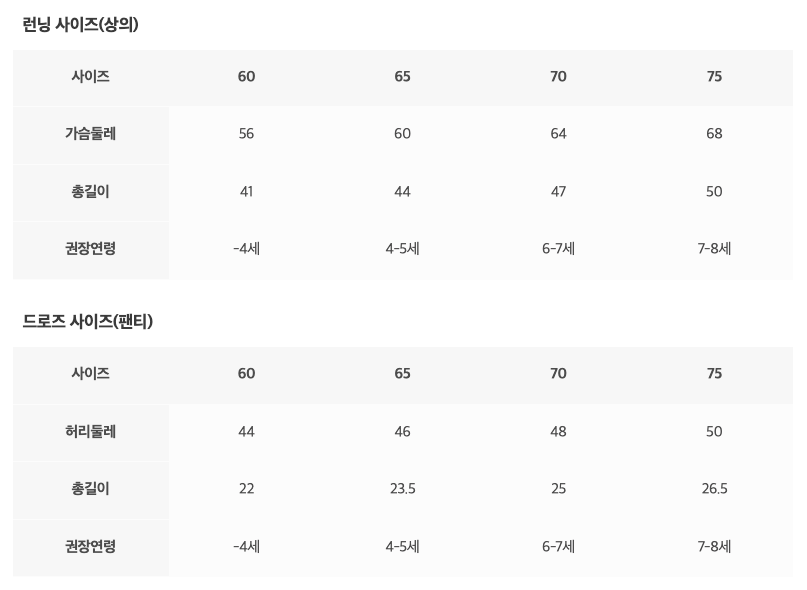Click drawers length value 22
807x590 pixels.
tap(246, 489)
